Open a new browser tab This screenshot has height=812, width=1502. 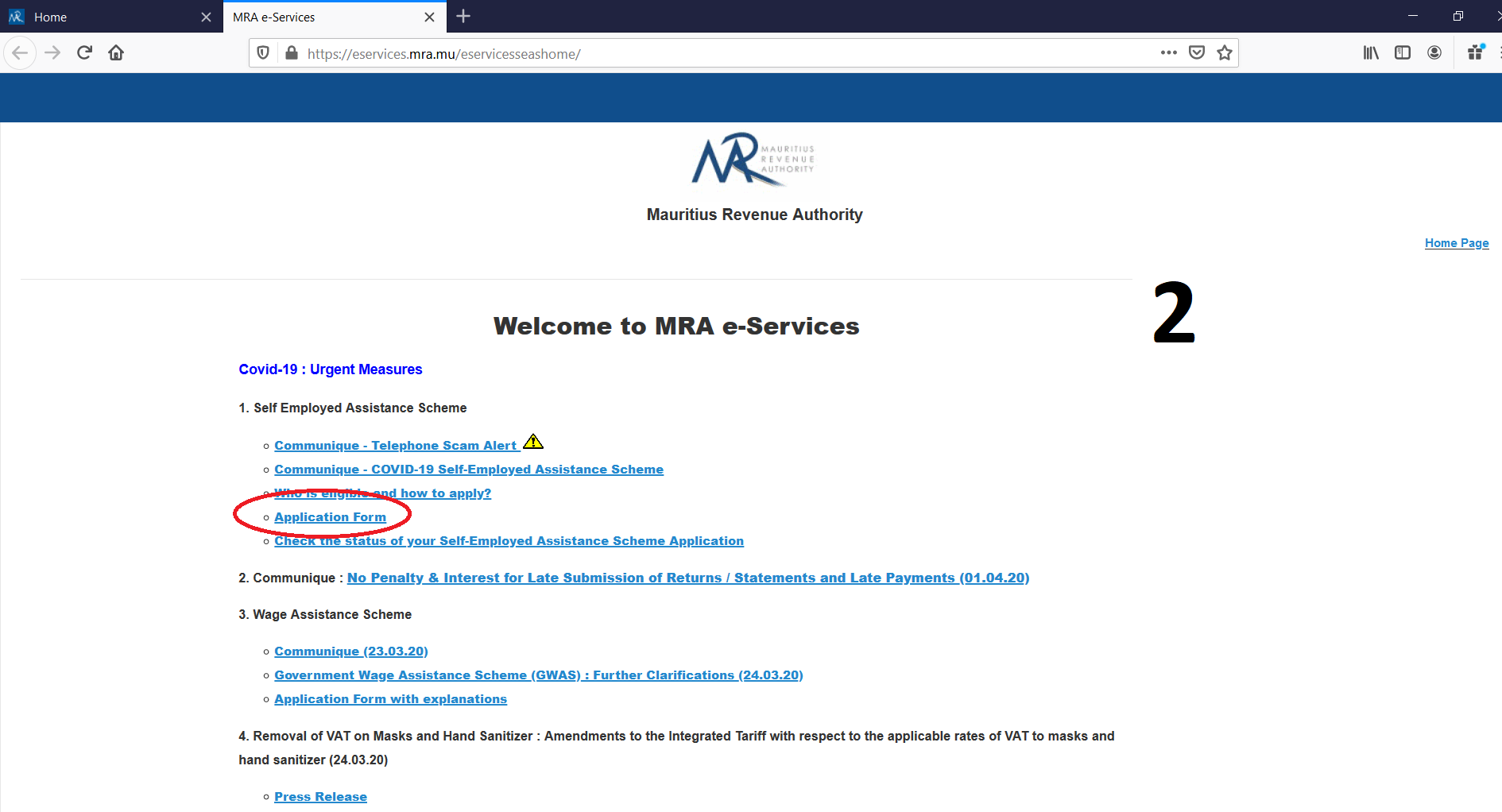click(x=463, y=17)
